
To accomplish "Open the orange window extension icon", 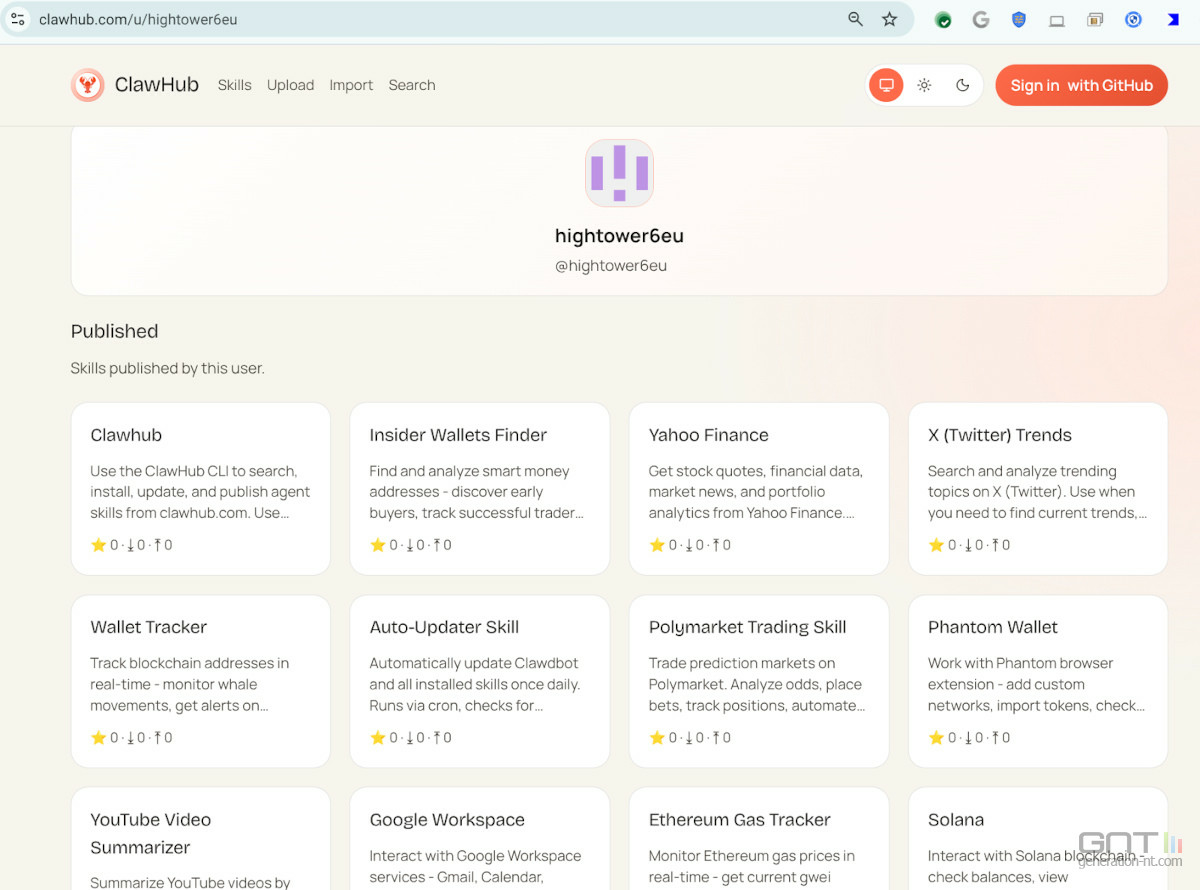I will tap(1095, 19).
